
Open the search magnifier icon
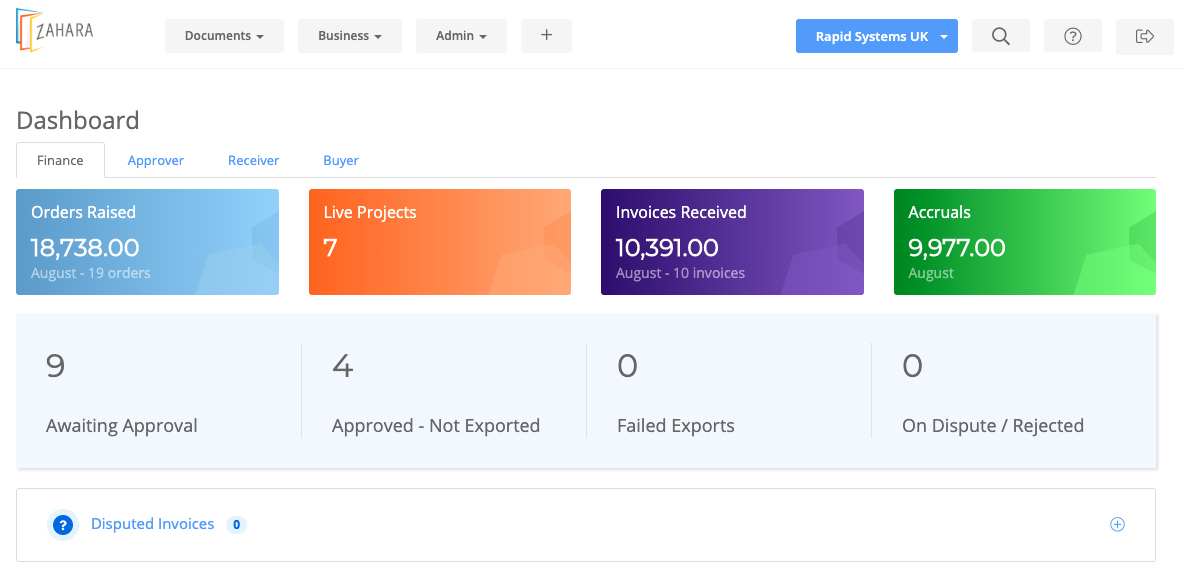coord(1000,36)
